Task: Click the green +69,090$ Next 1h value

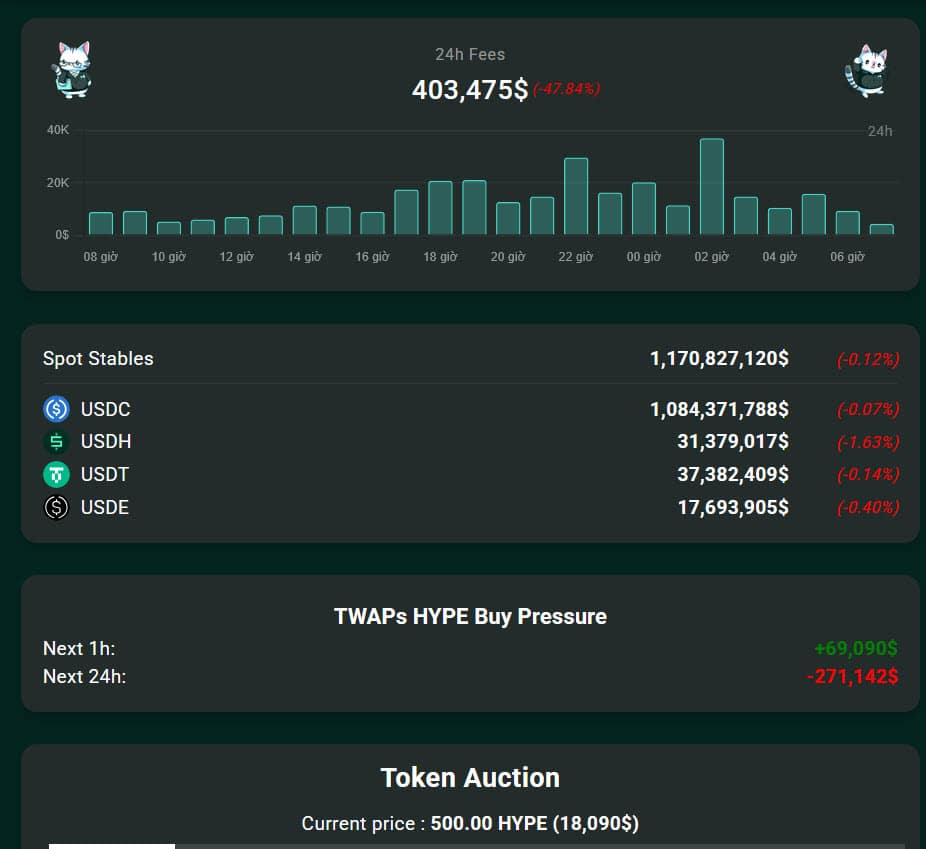Action: [x=857, y=648]
